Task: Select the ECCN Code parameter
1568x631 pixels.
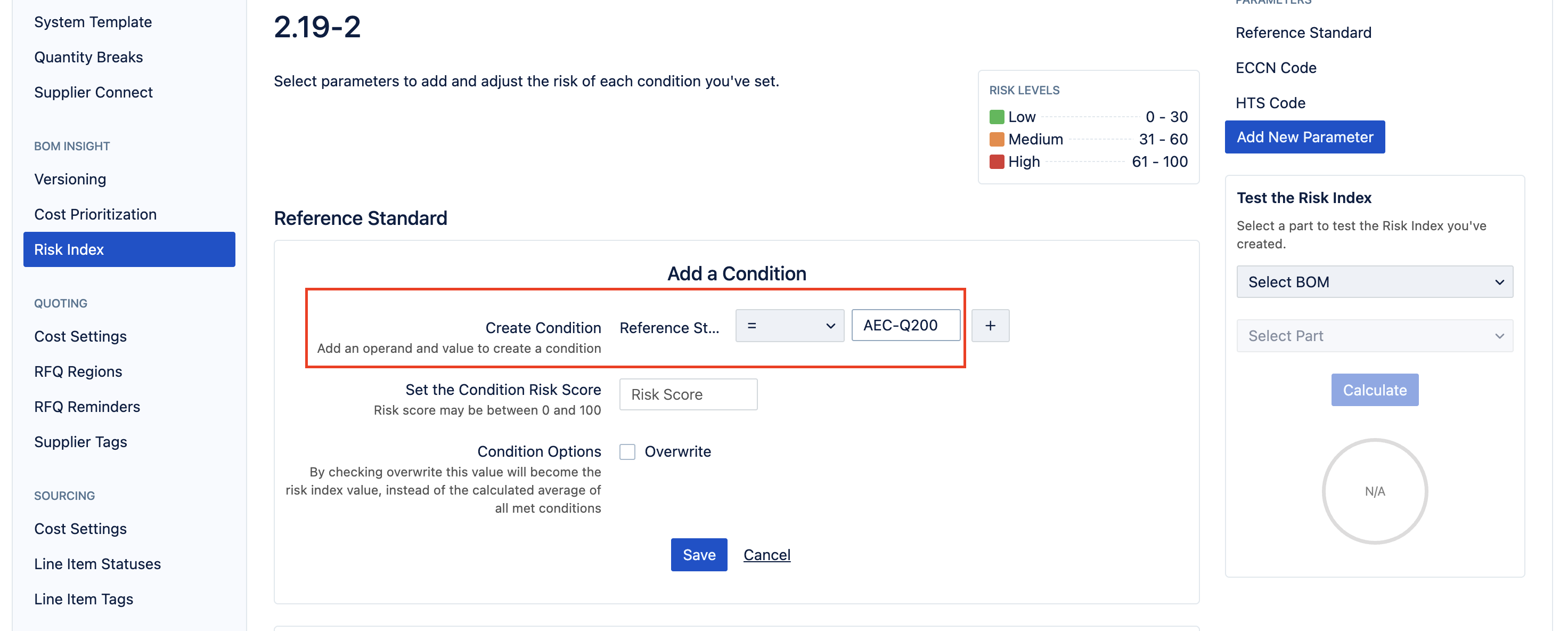Action: [x=1276, y=68]
